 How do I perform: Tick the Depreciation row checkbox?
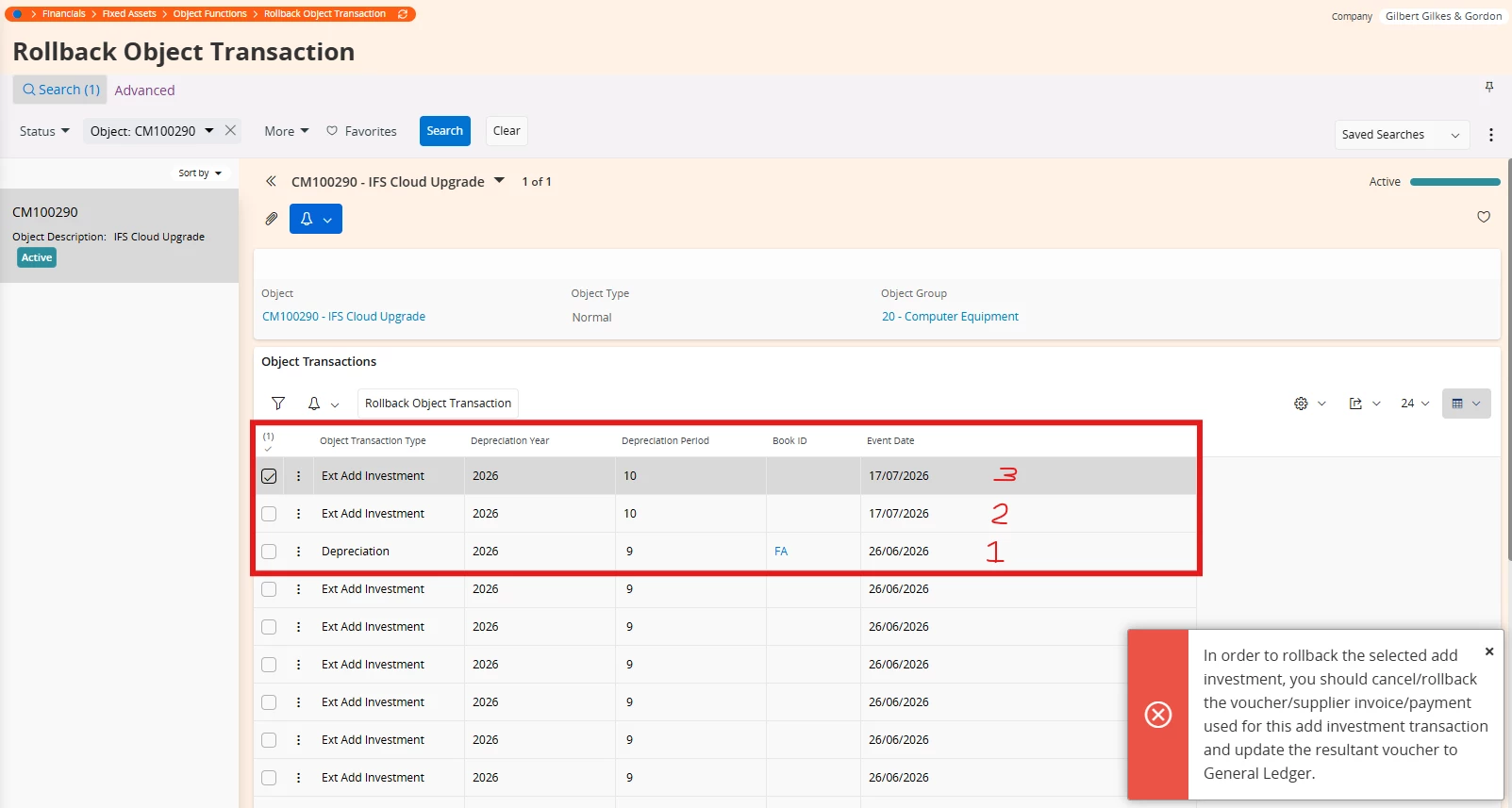(x=269, y=552)
